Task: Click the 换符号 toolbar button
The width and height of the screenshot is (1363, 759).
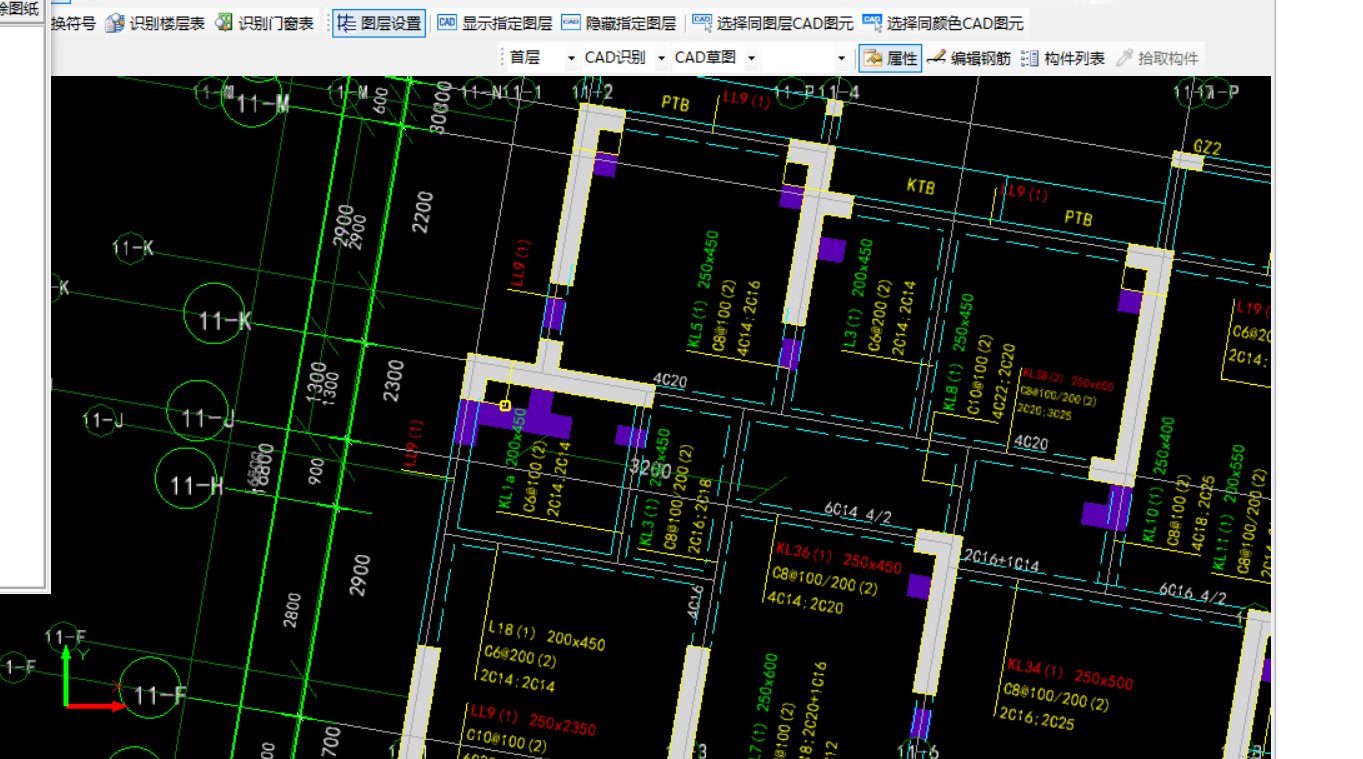Action: [73, 23]
